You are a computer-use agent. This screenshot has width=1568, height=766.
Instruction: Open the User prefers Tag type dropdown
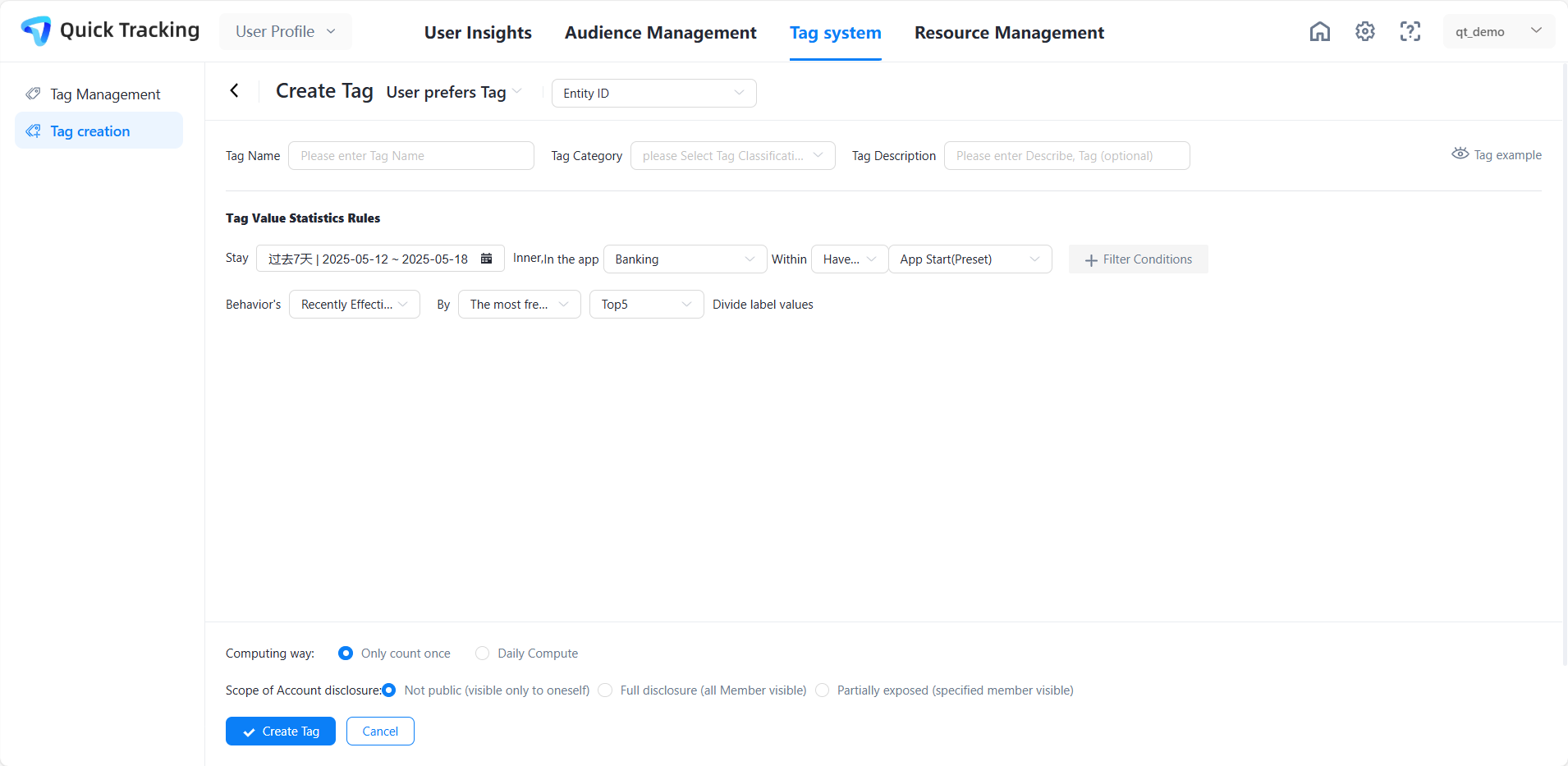click(x=454, y=92)
